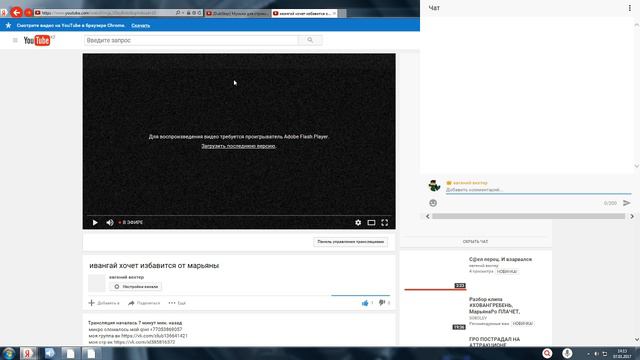
Task: Click 'Добавить в' under the video
Action: click(x=104, y=303)
